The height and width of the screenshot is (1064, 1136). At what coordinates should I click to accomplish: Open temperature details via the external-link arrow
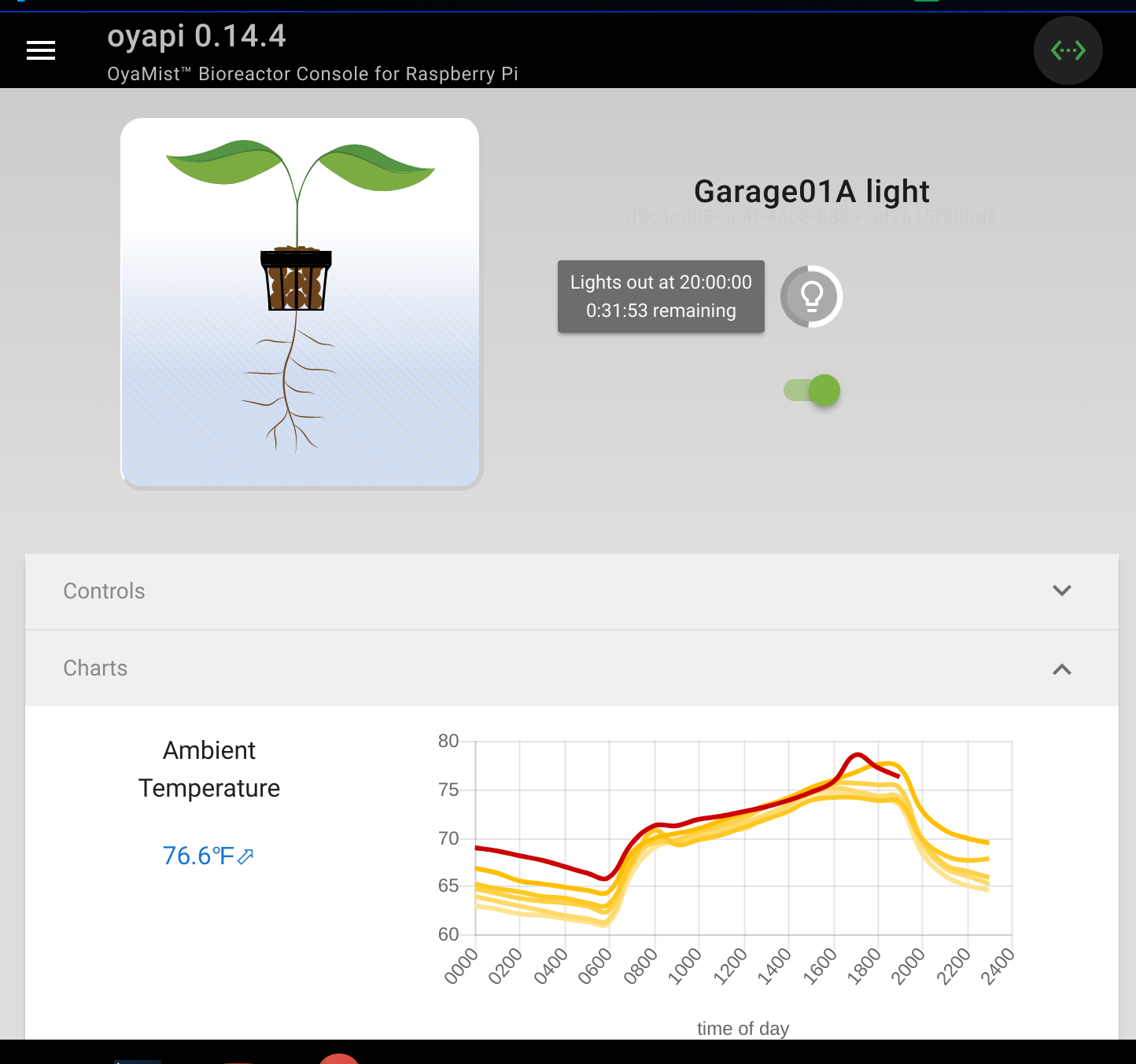[245, 856]
